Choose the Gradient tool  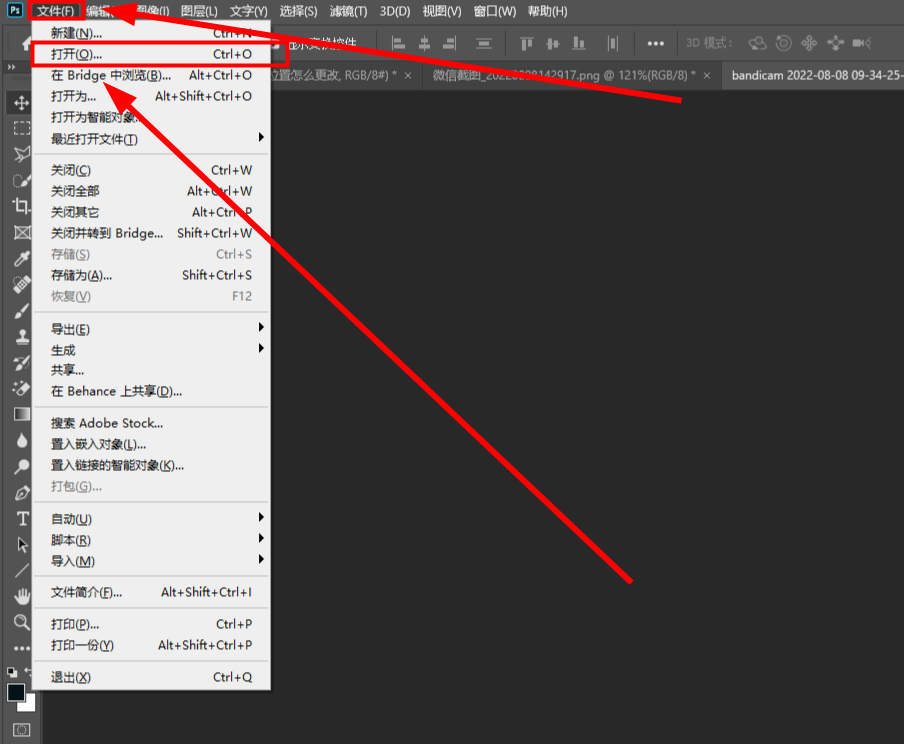(x=21, y=413)
